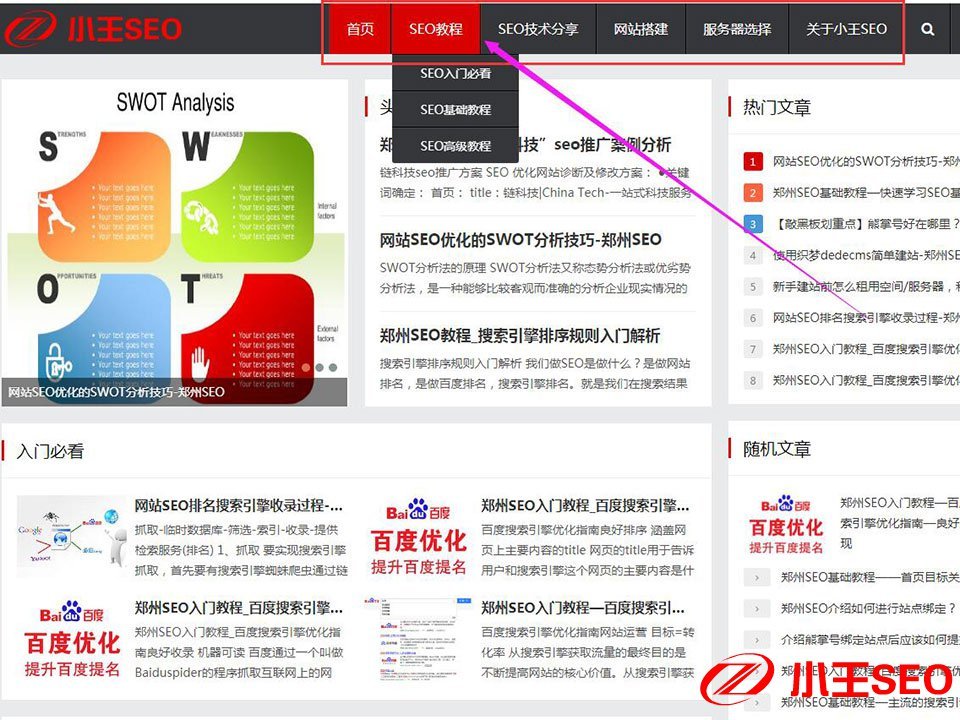The image size is (960, 720).
Task: Click the red rank 1 badge
Action: pos(752,162)
